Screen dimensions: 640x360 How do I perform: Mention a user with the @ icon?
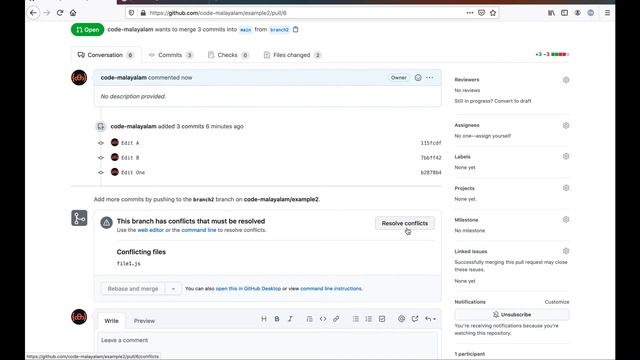click(402, 319)
